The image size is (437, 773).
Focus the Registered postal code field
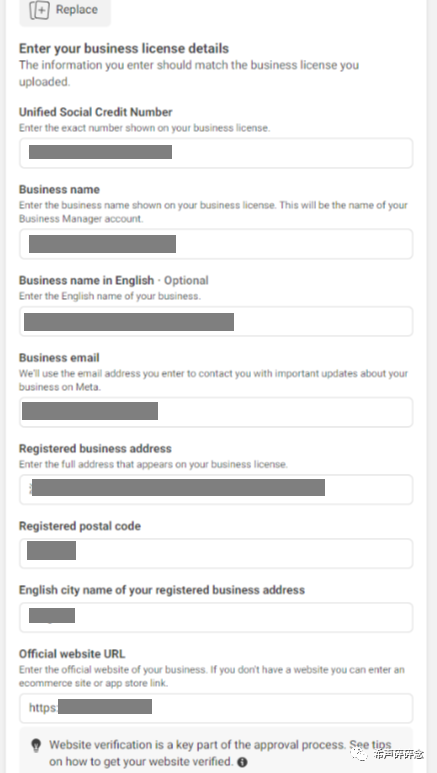(x=216, y=553)
